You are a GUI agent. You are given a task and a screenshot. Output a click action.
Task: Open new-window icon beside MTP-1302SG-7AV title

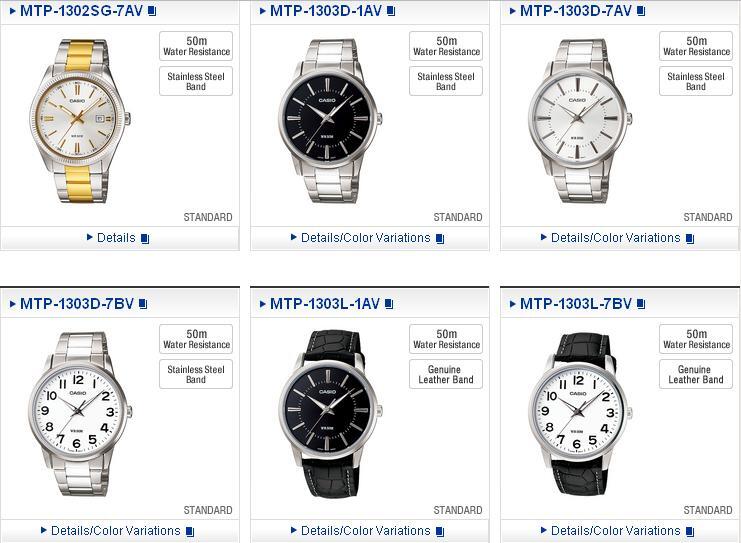(x=152, y=10)
